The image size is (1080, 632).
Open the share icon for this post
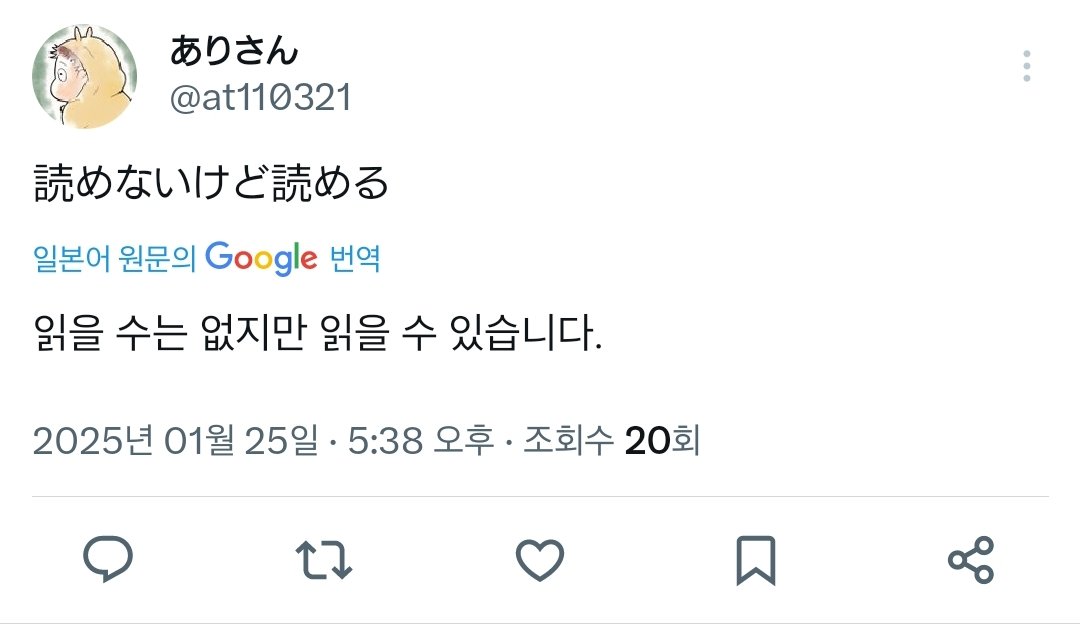(x=971, y=560)
